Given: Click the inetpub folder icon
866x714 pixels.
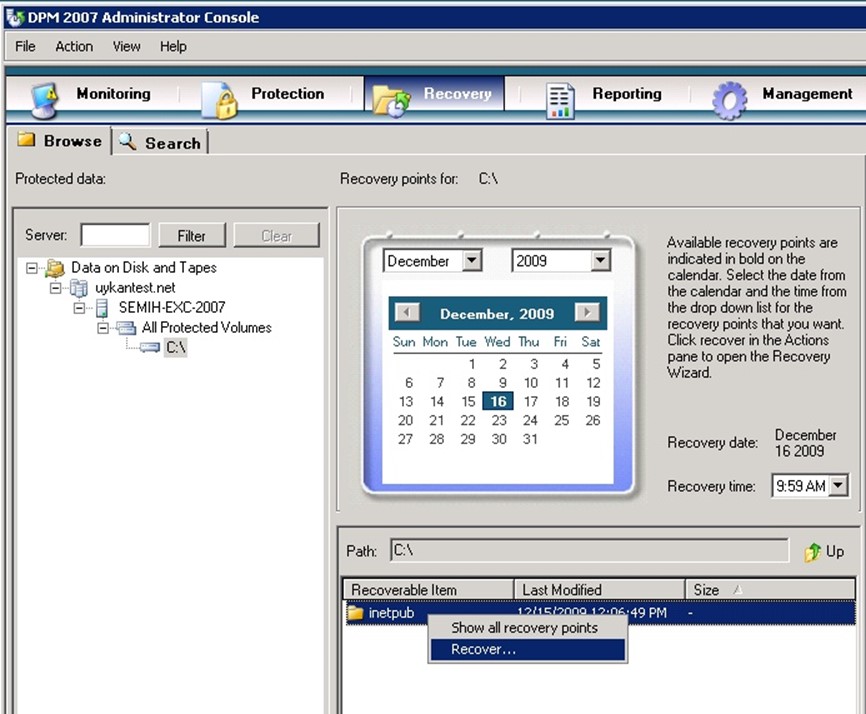Looking at the screenshot, I should (x=355, y=613).
